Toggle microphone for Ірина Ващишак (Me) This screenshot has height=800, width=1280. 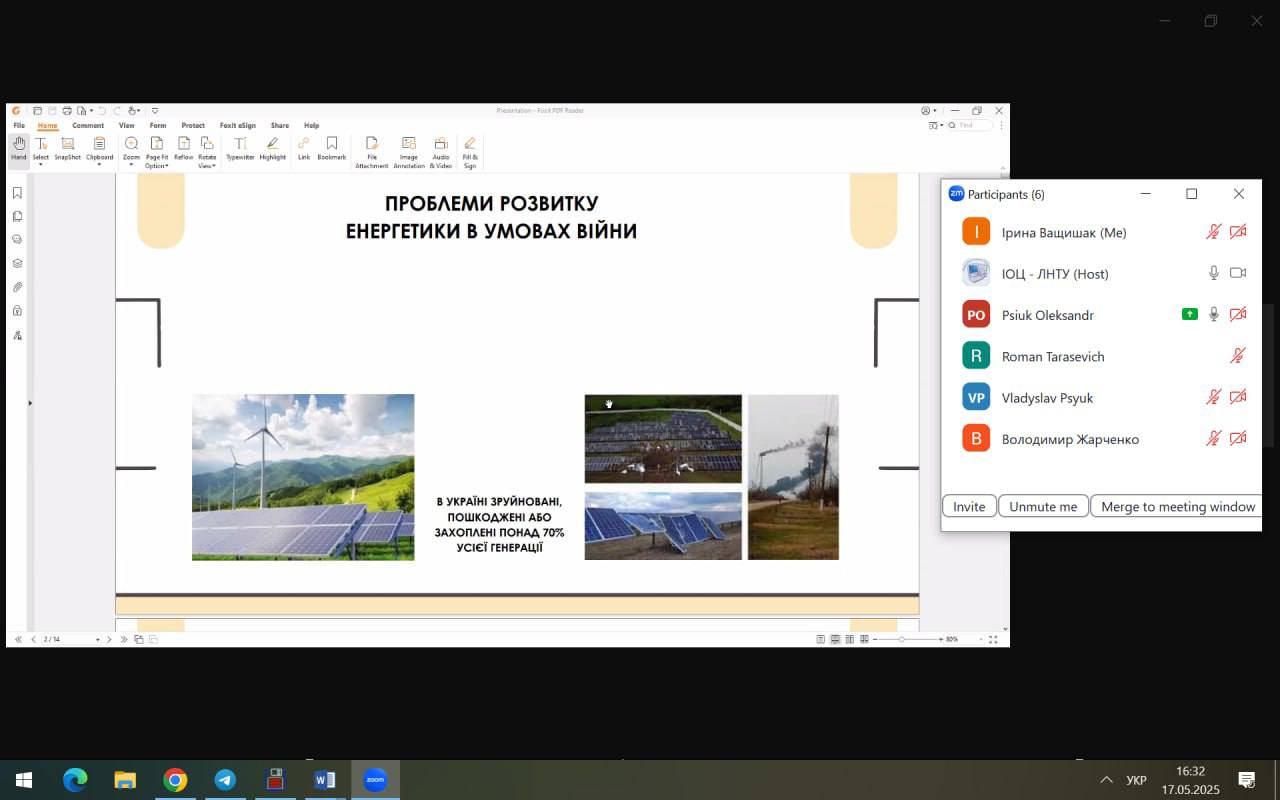(x=1213, y=232)
